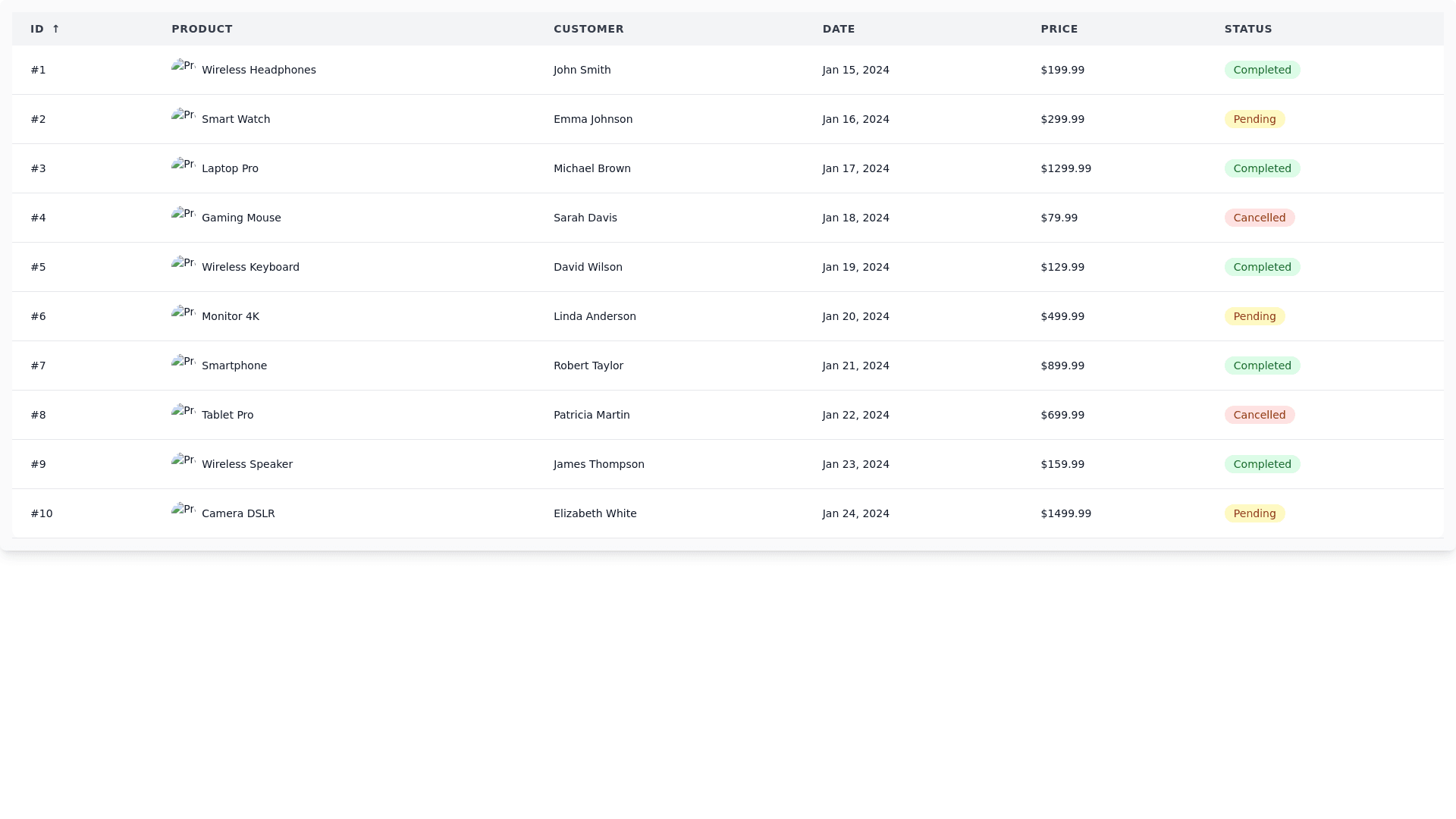
Task: Click the Pending badge for Camera DSLR
Action: [1254, 513]
